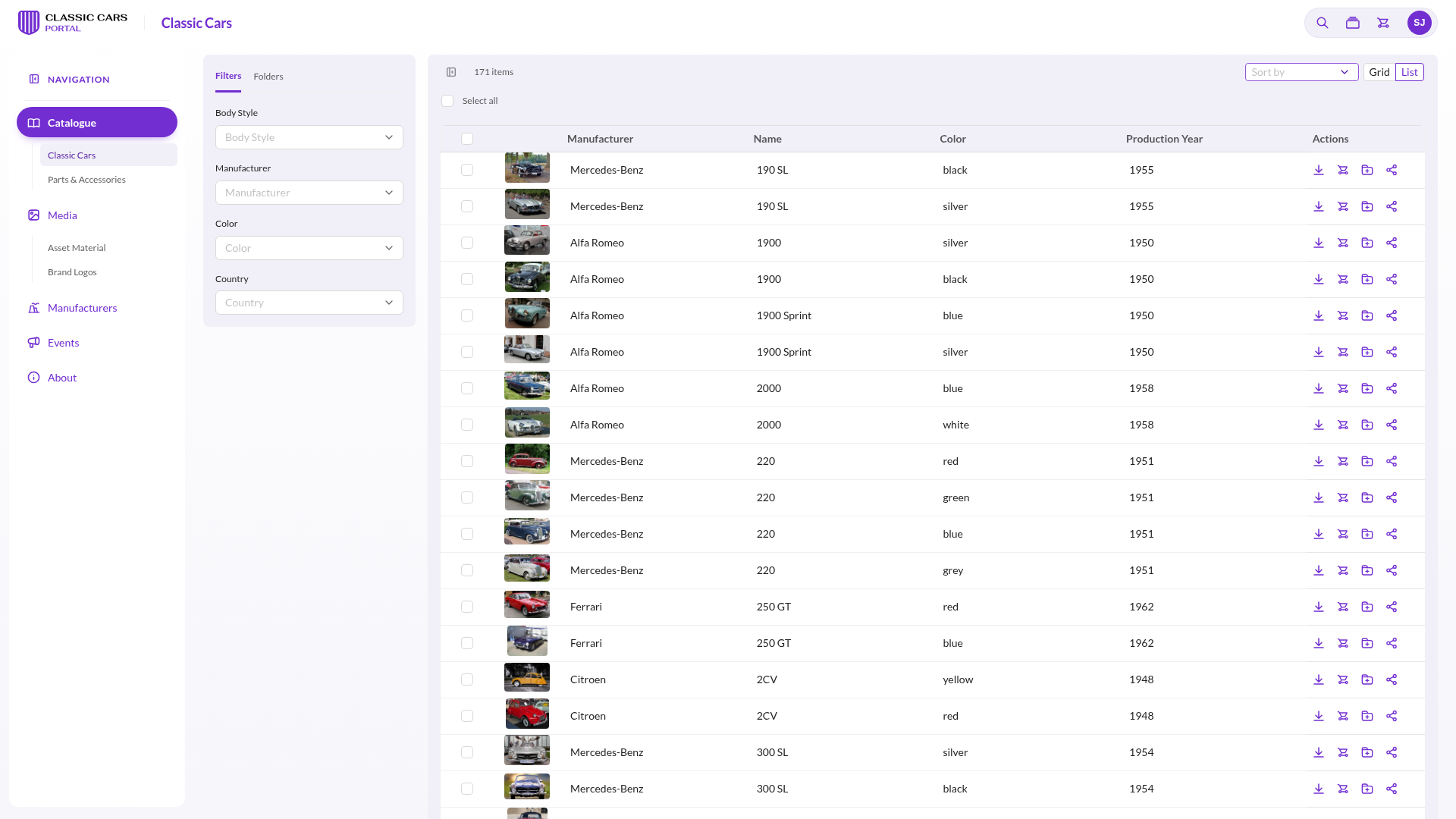Open thumbnail of black Mercedes-Benz 300 SL

[x=527, y=786]
